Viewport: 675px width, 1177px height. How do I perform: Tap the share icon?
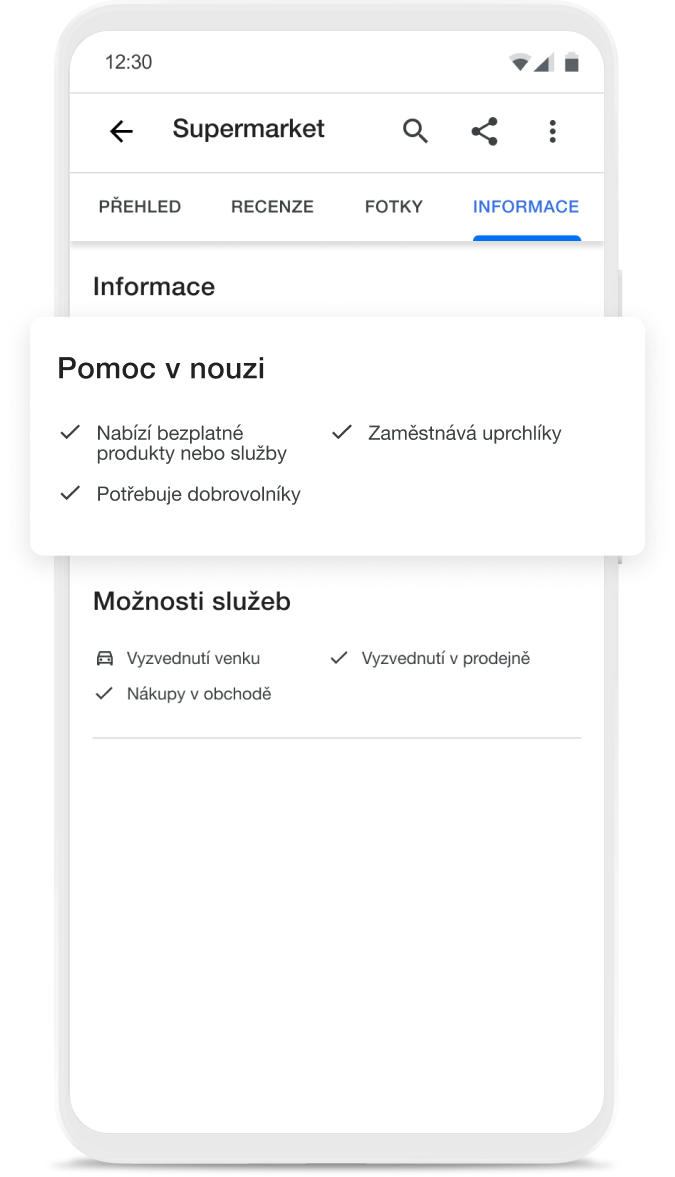point(484,131)
